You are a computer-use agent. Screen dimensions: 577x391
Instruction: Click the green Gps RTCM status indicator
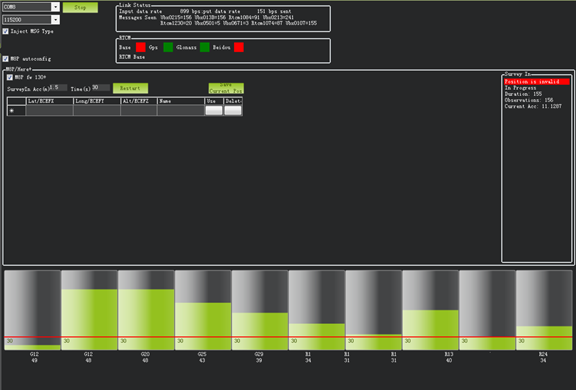click(x=168, y=47)
